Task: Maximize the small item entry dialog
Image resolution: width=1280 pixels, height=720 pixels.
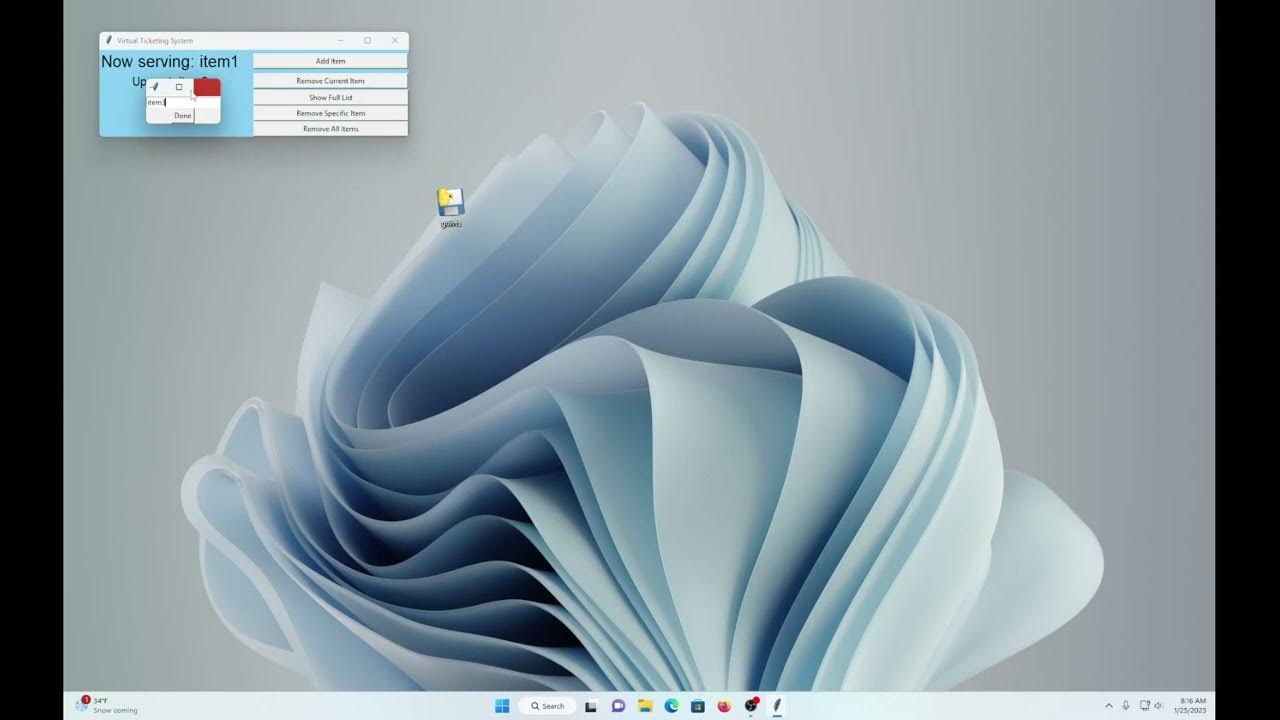Action: point(179,87)
